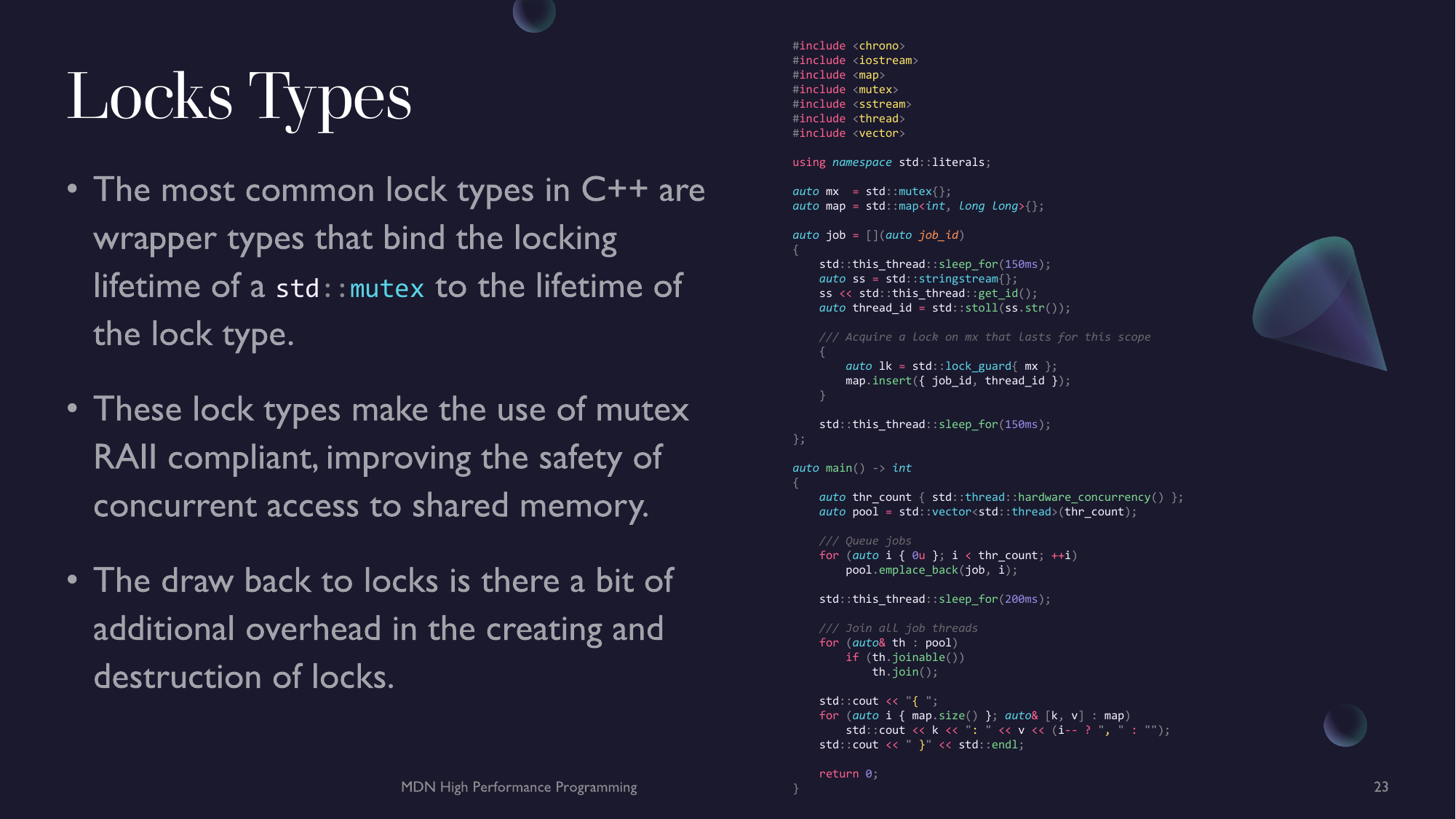
Task: Click the '#include <thread>' line
Action: point(848,119)
